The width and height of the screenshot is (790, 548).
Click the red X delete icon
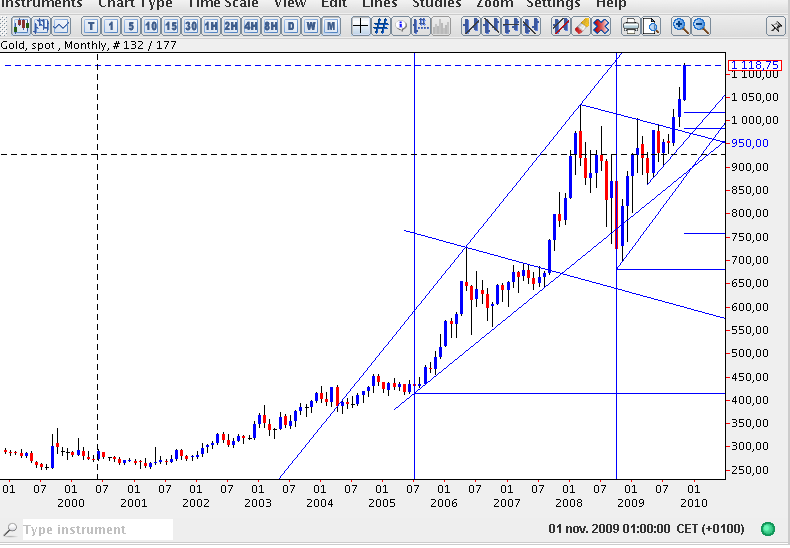[601, 26]
